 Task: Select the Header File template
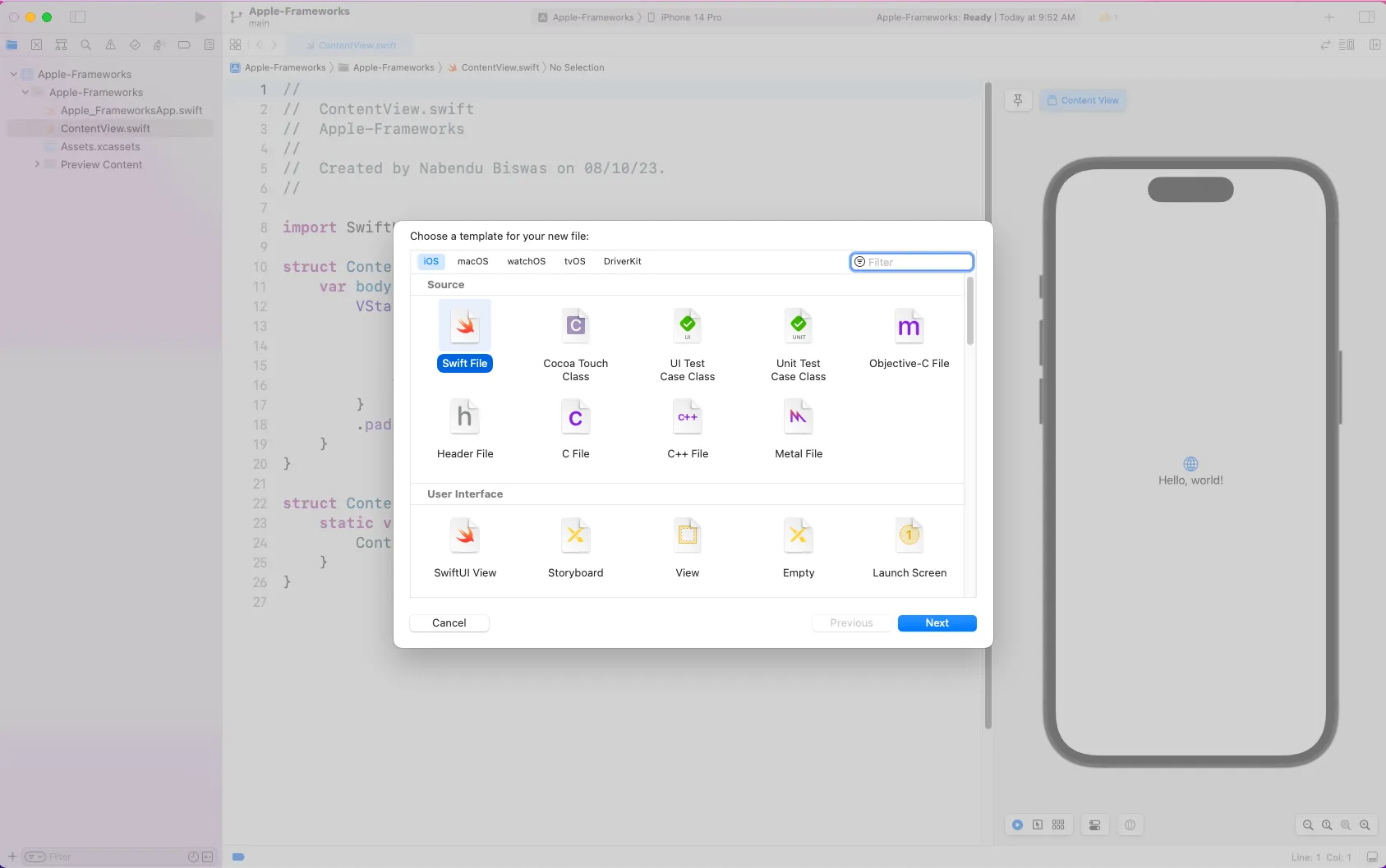(x=465, y=428)
